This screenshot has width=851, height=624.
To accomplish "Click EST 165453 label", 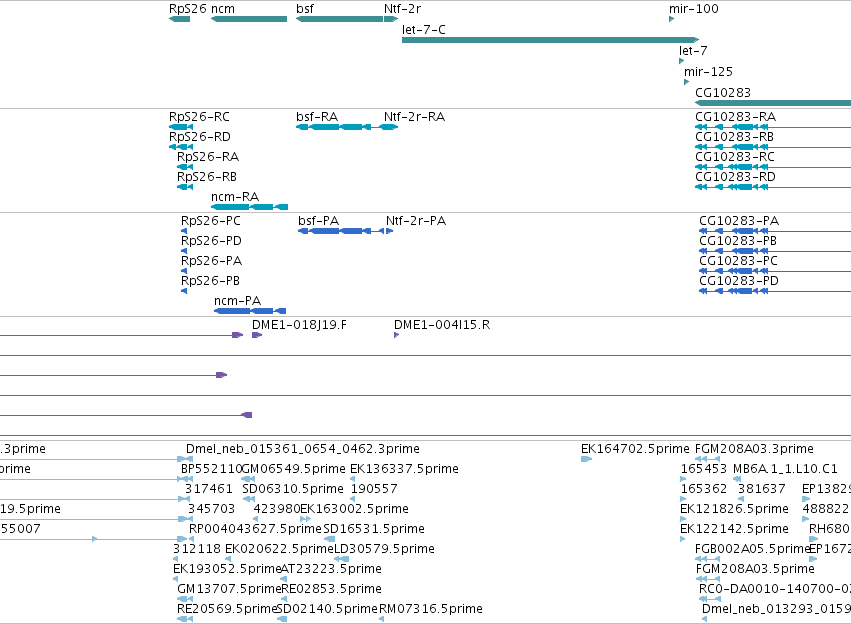I will click(704, 469).
